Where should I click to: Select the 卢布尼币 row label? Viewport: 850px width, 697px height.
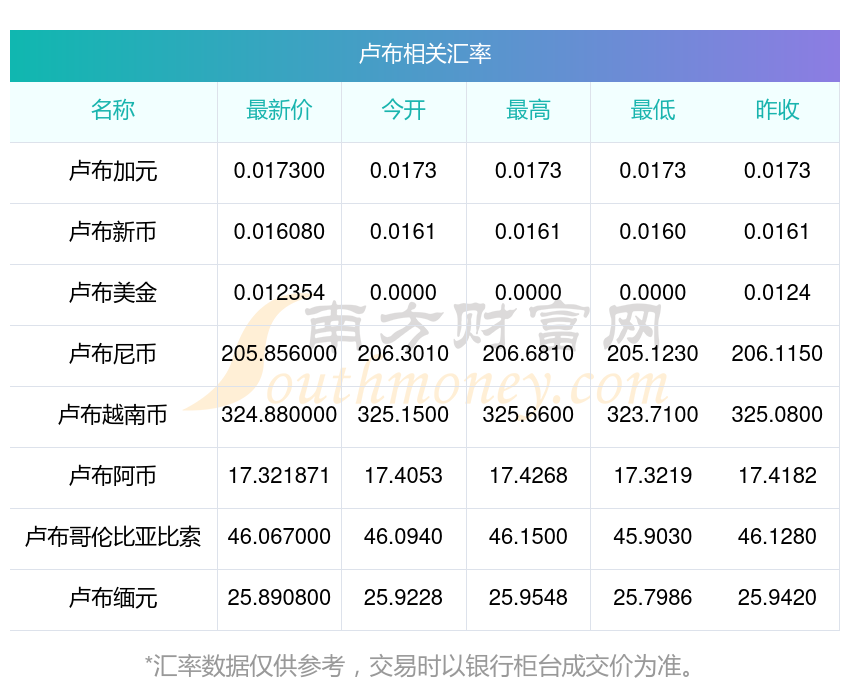pos(113,354)
